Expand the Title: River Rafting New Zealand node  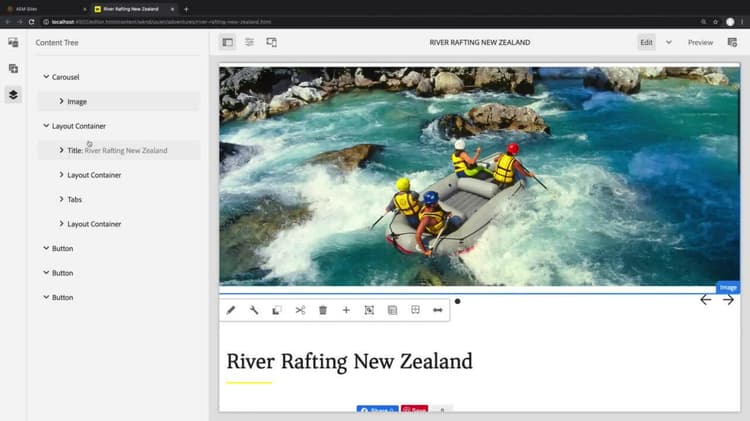pos(61,150)
